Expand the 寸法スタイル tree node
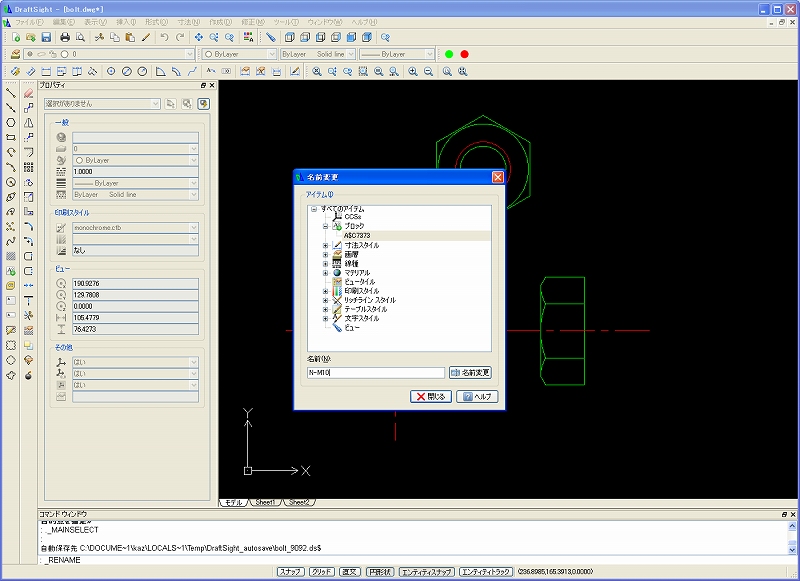 pos(326,245)
